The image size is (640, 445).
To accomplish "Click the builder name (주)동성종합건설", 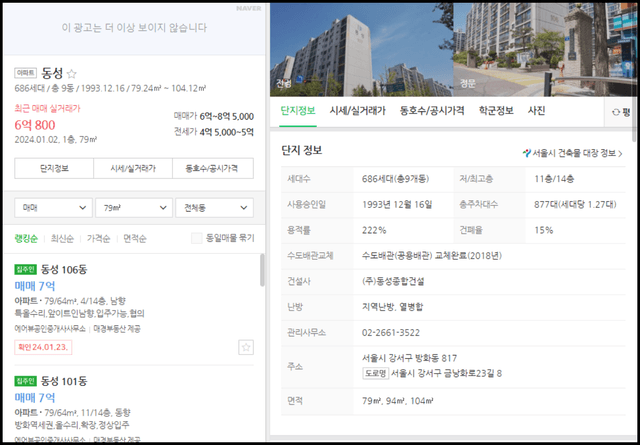I will click(393, 281).
